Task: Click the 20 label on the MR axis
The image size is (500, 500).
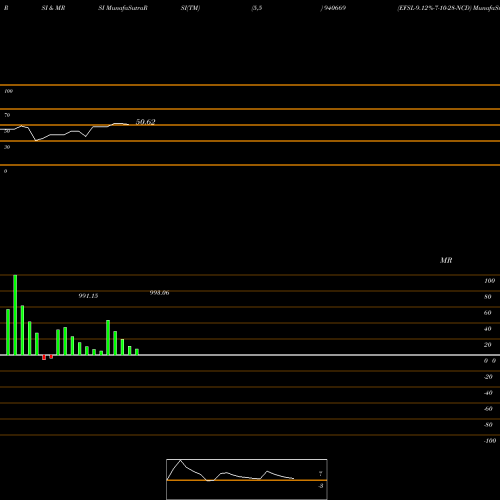Action: (x=487, y=345)
